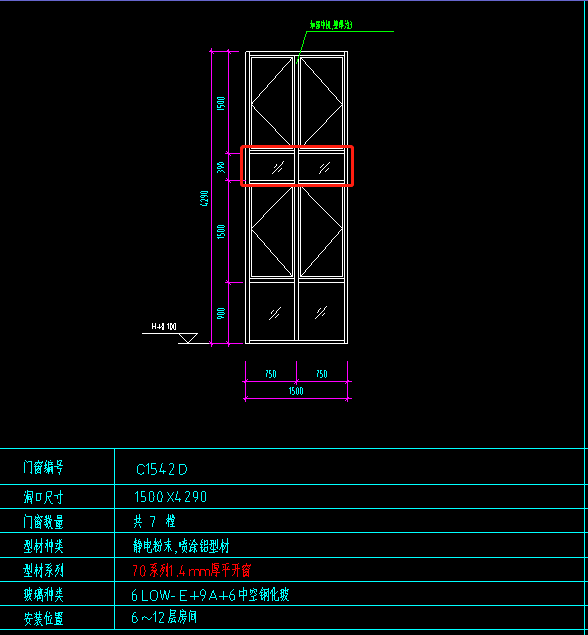Click the 静电粉末,喷涂铝型材 value

tap(181, 546)
